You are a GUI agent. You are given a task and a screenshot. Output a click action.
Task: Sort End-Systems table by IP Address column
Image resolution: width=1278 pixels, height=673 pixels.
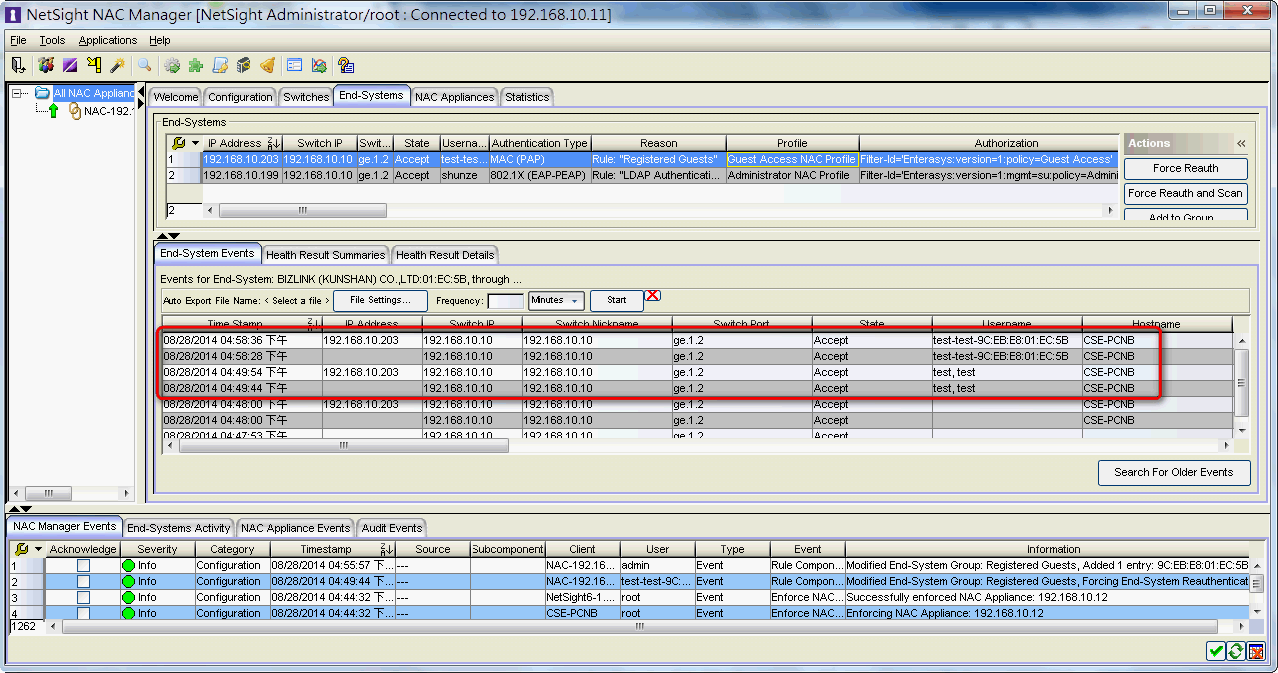pyautogui.click(x=243, y=143)
